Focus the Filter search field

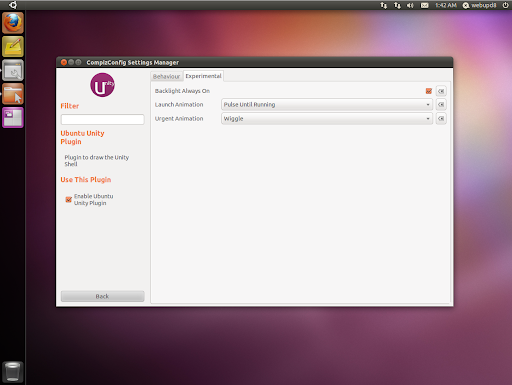(x=103, y=119)
